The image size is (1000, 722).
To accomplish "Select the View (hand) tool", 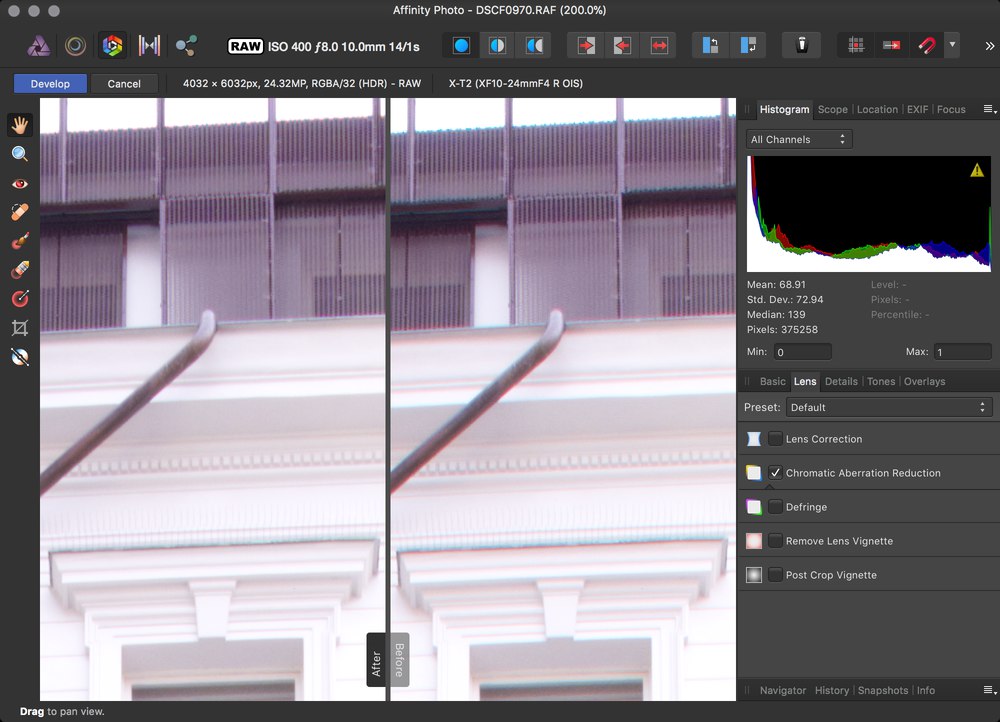I will pyautogui.click(x=20, y=125).
